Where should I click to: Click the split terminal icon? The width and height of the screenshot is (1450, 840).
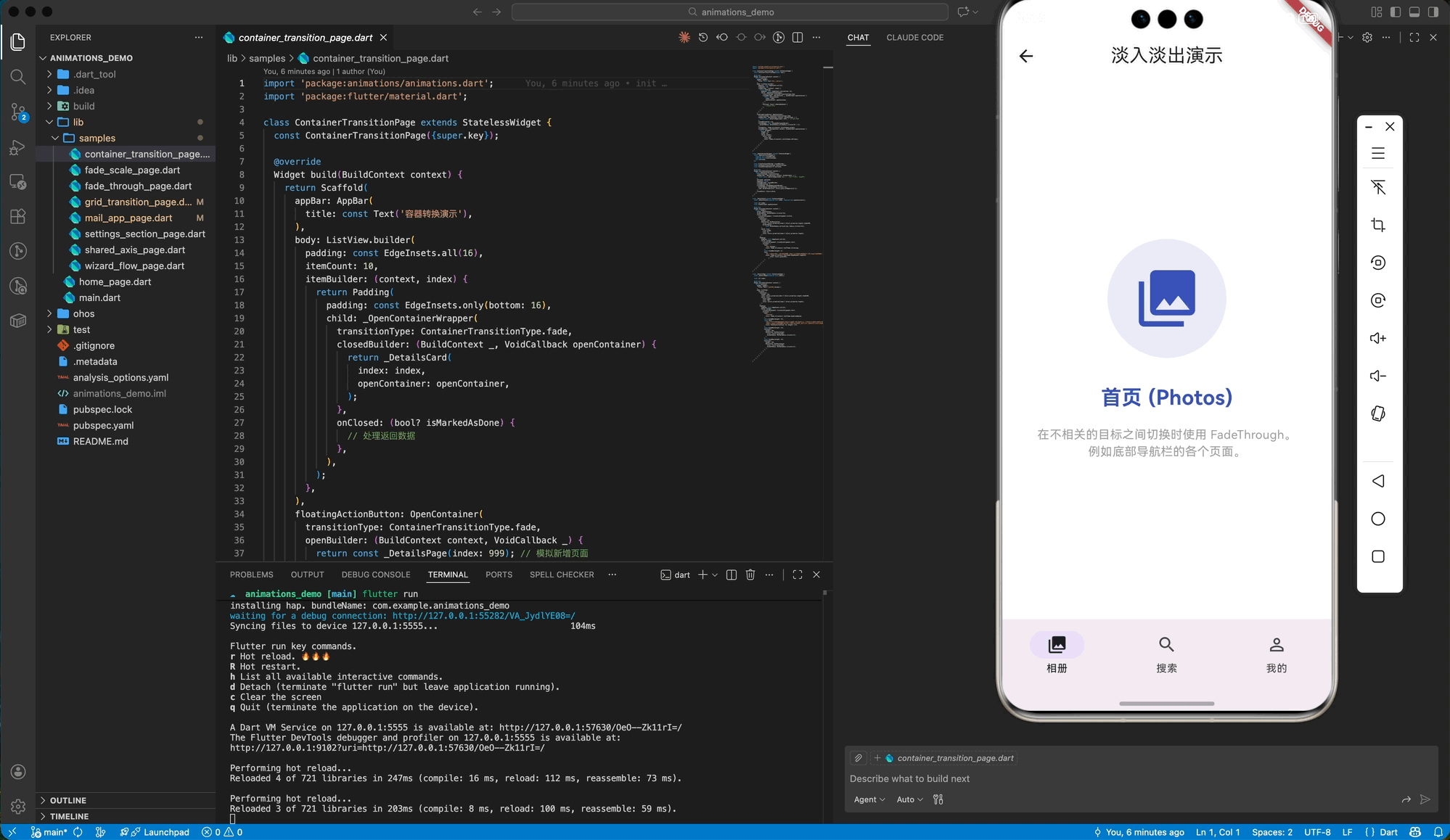(731, 575)
